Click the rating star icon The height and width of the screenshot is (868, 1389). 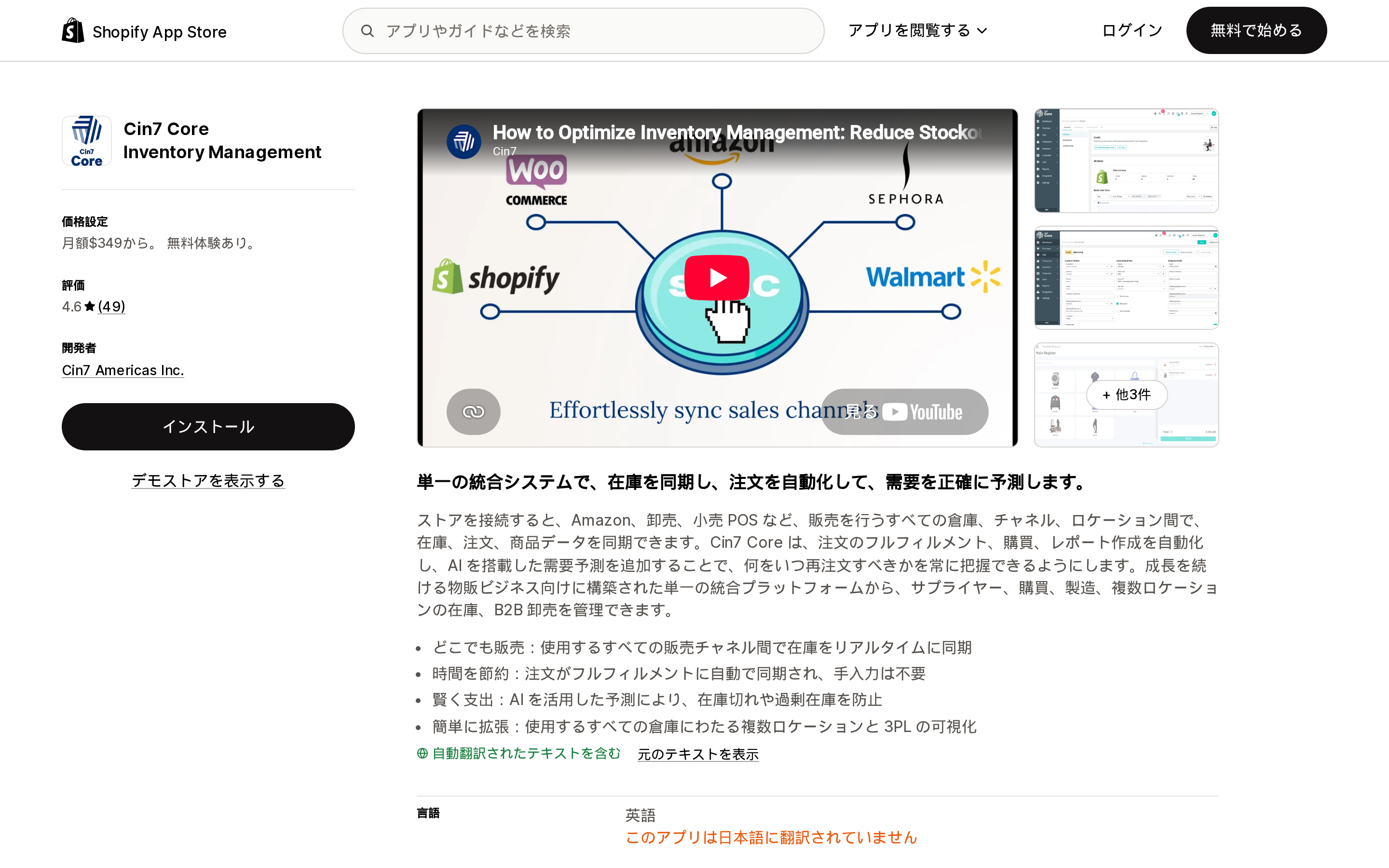pyautogui.click(x=90, y=307)
